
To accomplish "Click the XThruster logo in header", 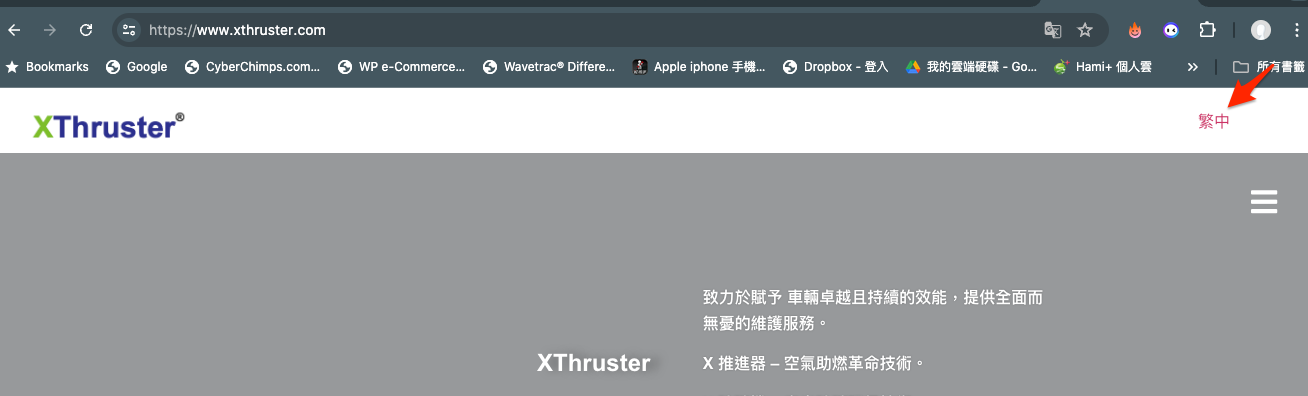I will click(x=109, y=125).
